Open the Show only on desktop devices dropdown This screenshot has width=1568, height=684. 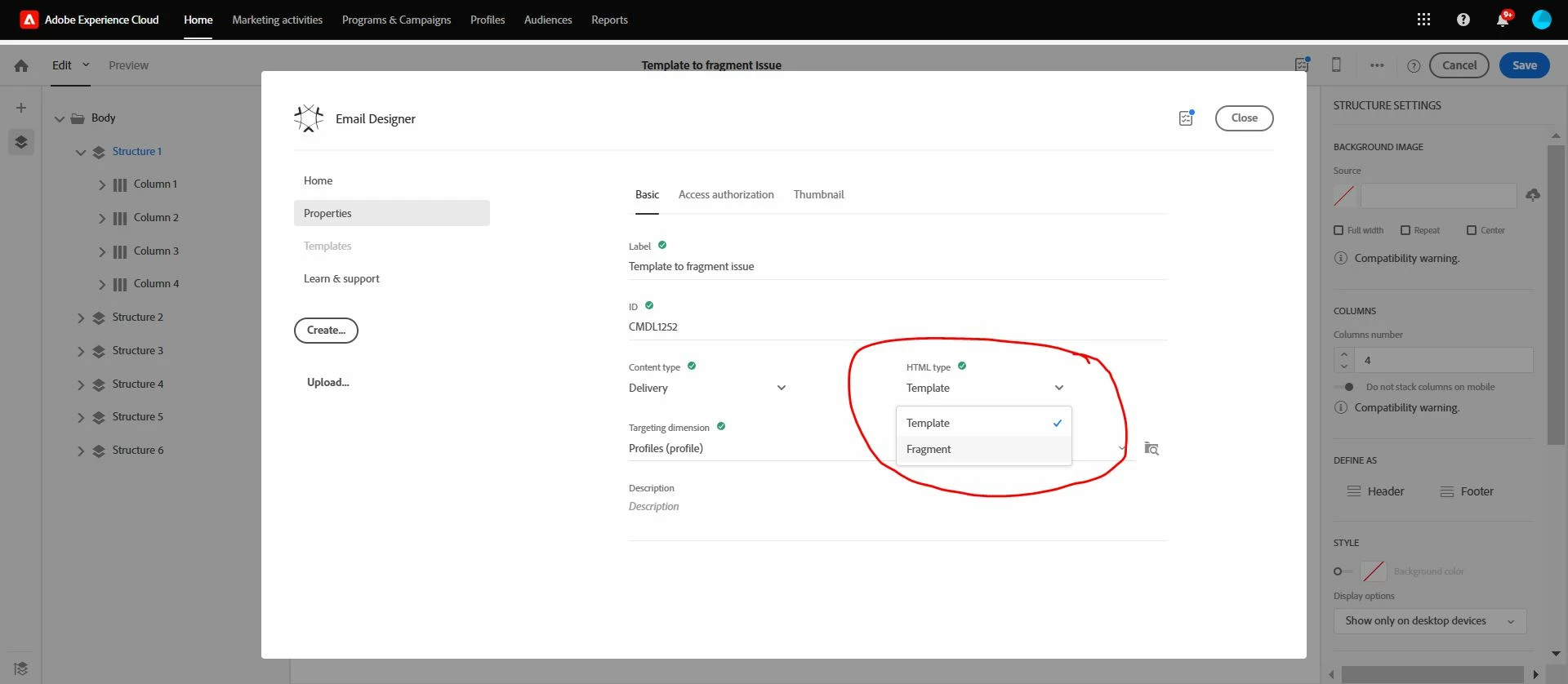click(1430, 620)
